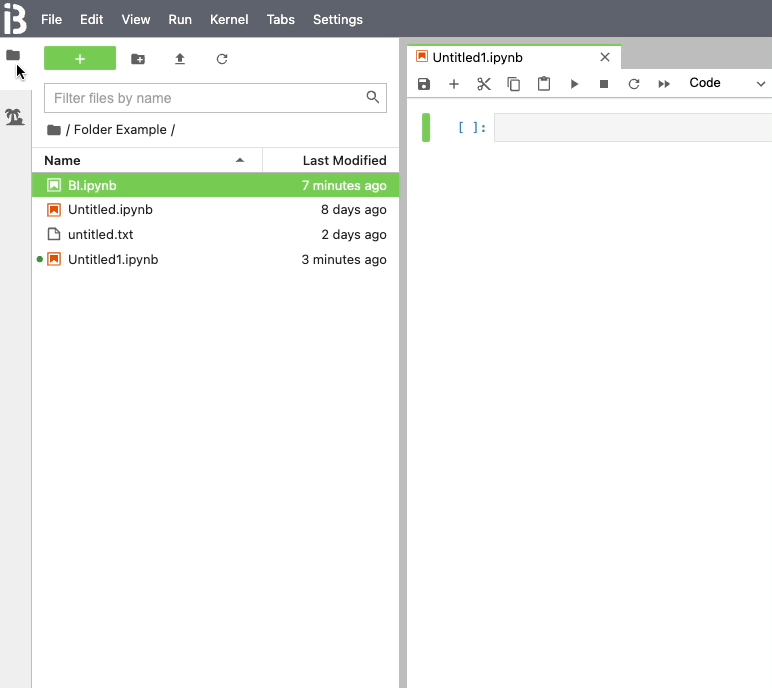Click the new folder icon
This screenshot has height=688, width=772.
pyautogui.click(x=138, y=59)
